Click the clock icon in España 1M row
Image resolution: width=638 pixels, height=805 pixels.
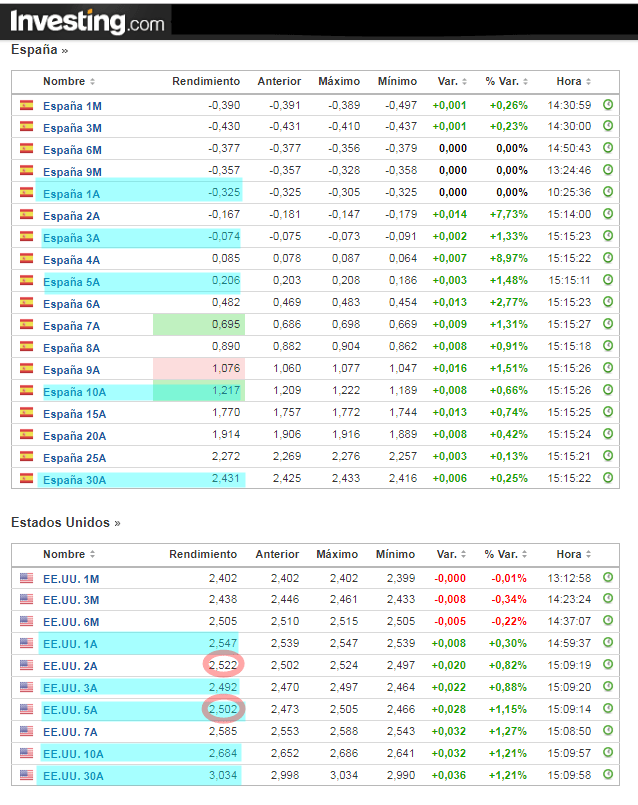coord(608,105)
